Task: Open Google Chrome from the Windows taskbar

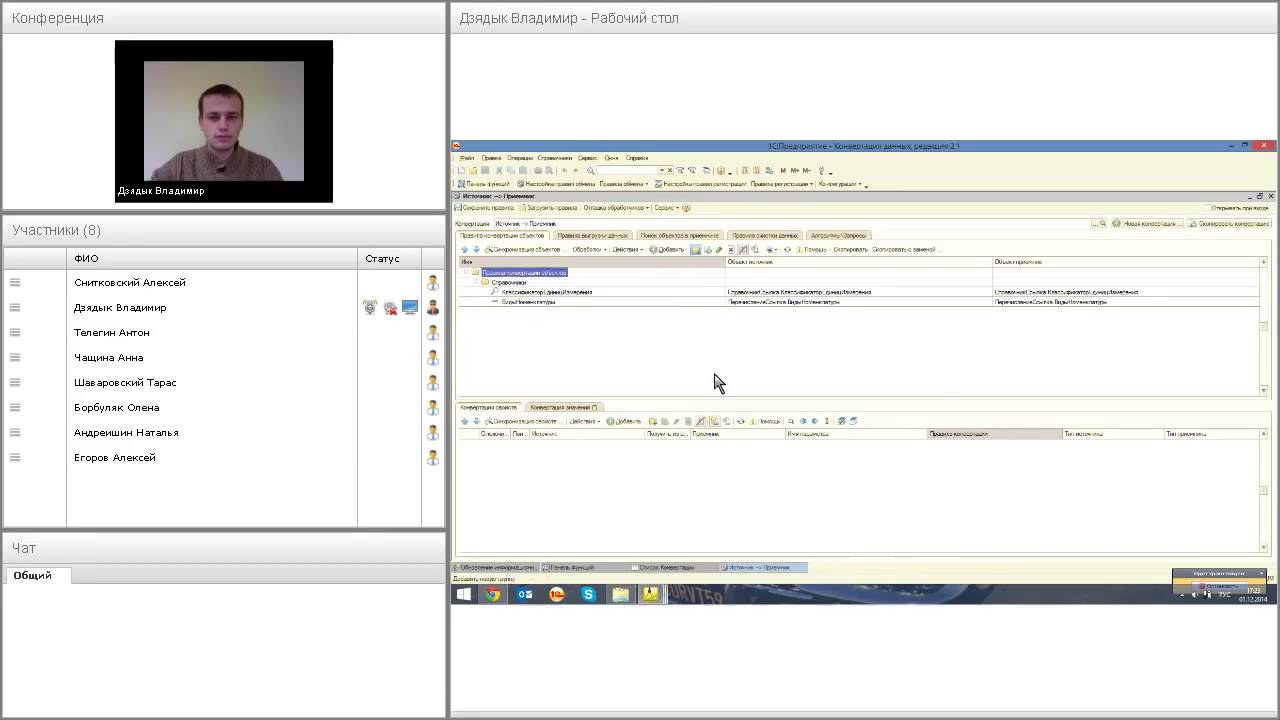Action: click(493, 594)
